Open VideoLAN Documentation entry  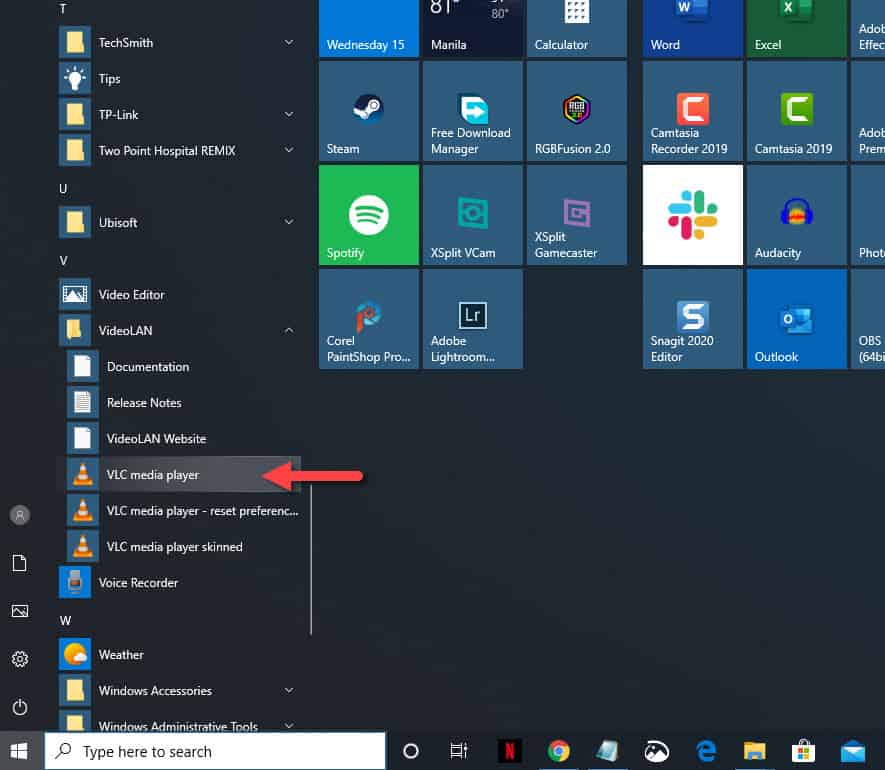point(178,367)
